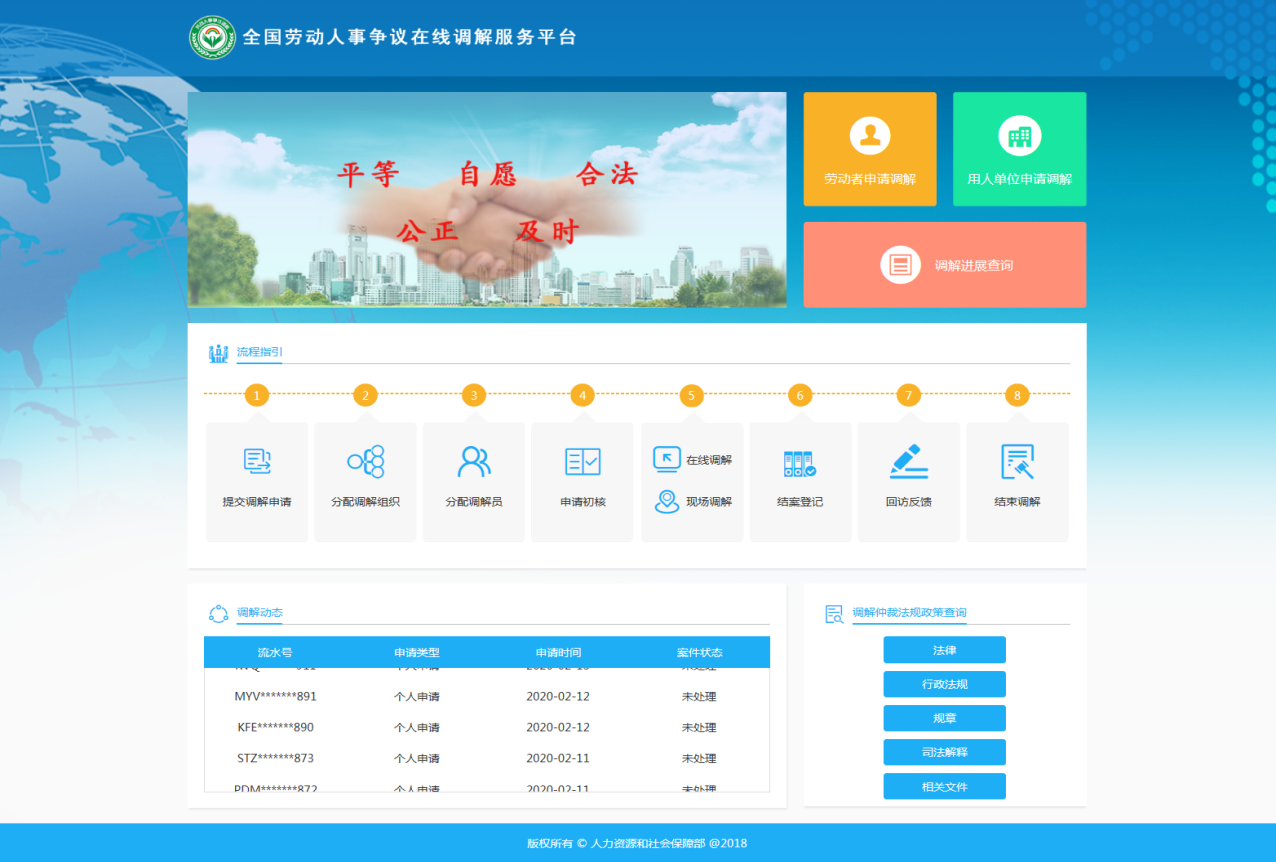Screen dimensions: 1276x862
Task: Select step number 5 circle marker
Action: [x=691, y=395]
